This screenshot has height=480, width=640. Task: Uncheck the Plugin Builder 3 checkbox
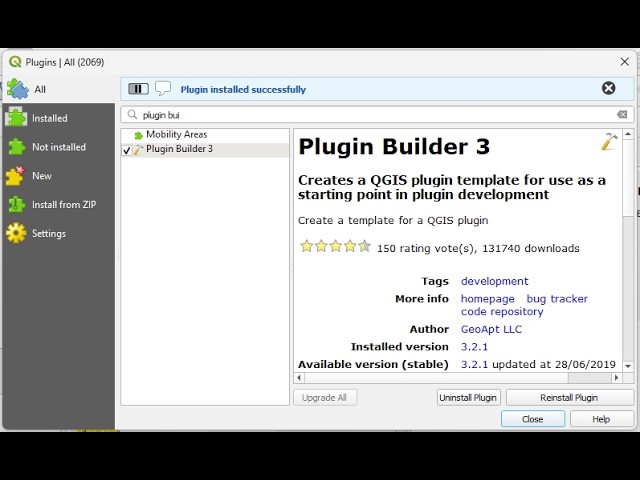click(x=127, y=150)
